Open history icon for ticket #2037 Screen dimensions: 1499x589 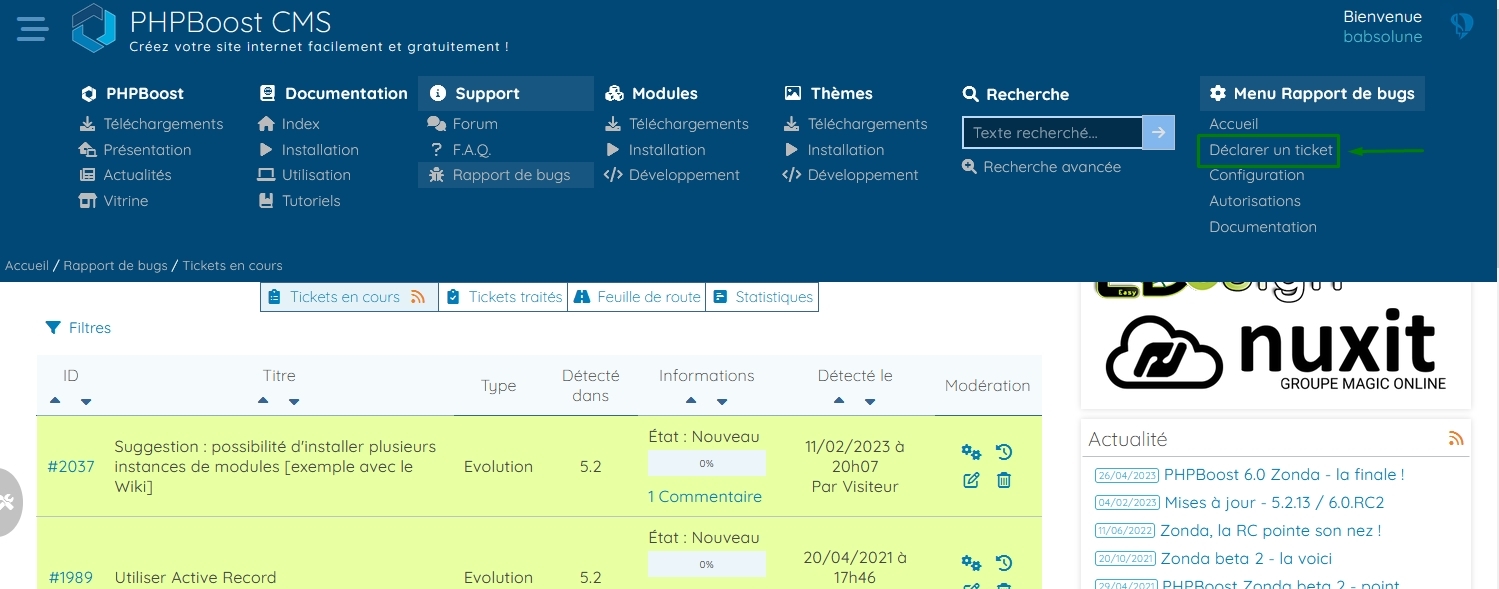[x=1004, y=453]
